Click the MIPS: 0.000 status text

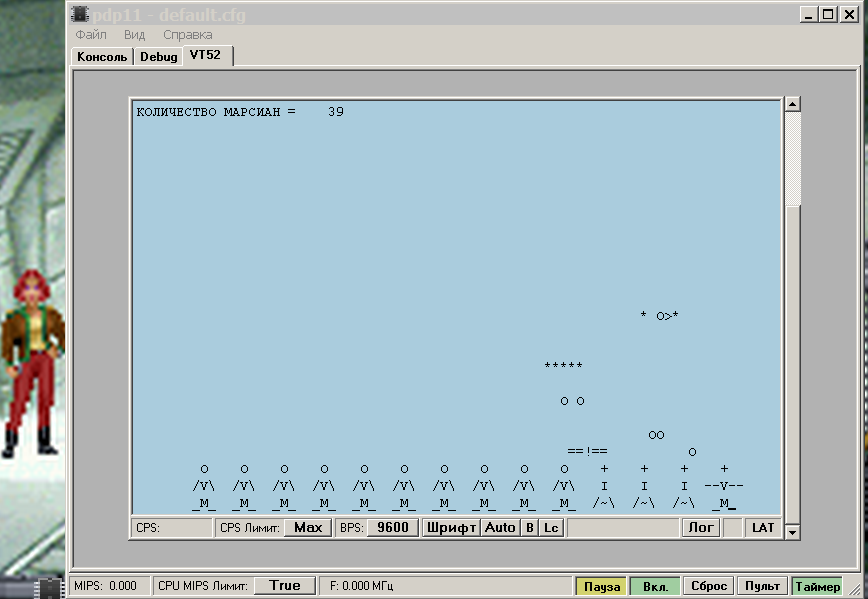tap(105, 586)
